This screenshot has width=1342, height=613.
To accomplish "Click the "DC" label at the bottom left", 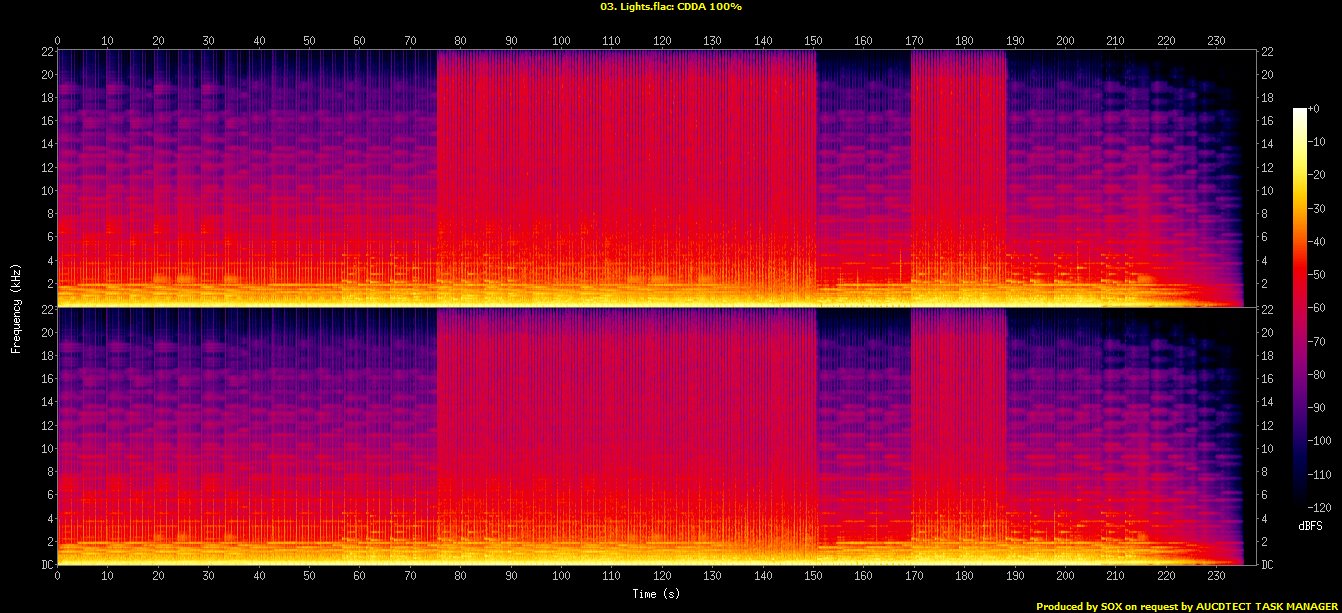I will [45, 565].
